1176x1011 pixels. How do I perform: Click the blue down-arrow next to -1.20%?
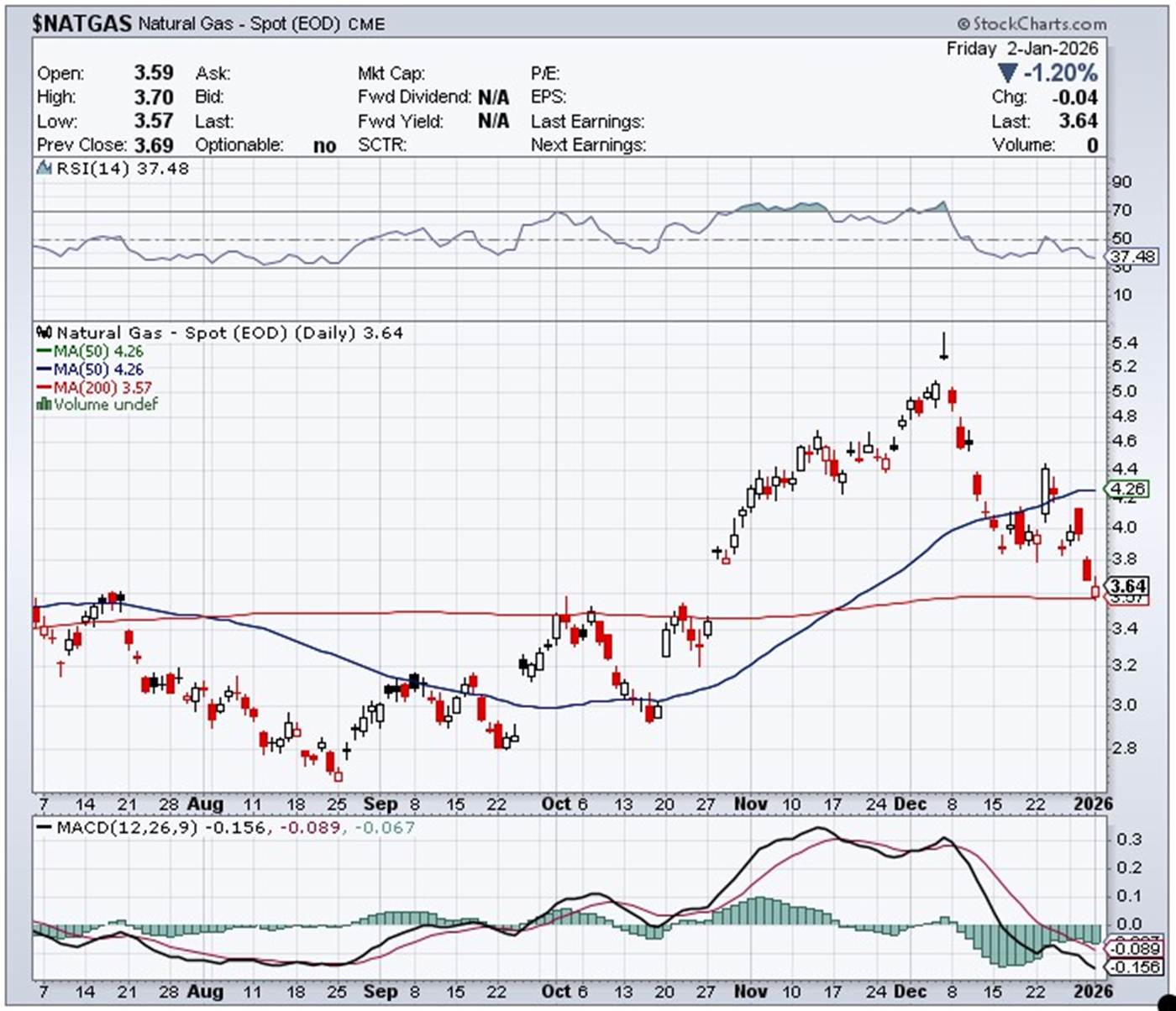[x=1007, y=74]
